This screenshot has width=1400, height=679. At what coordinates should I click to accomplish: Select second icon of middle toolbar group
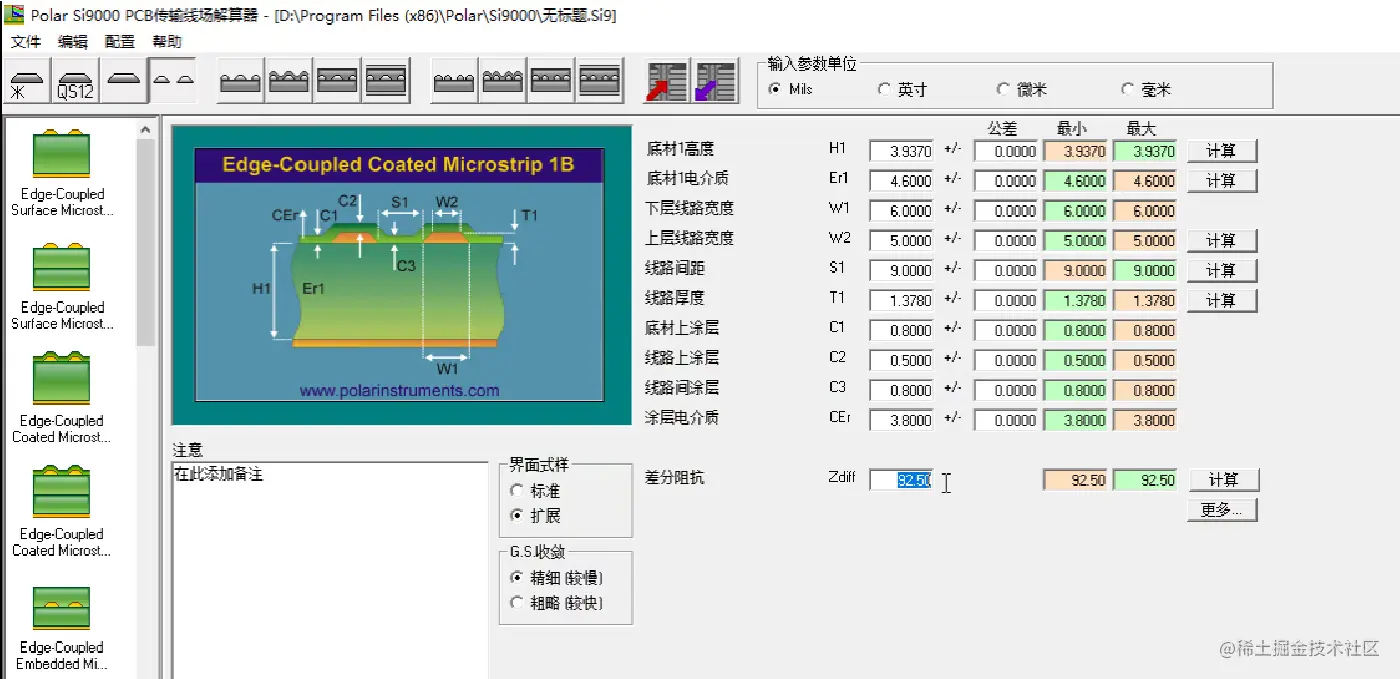coord(289,81)
